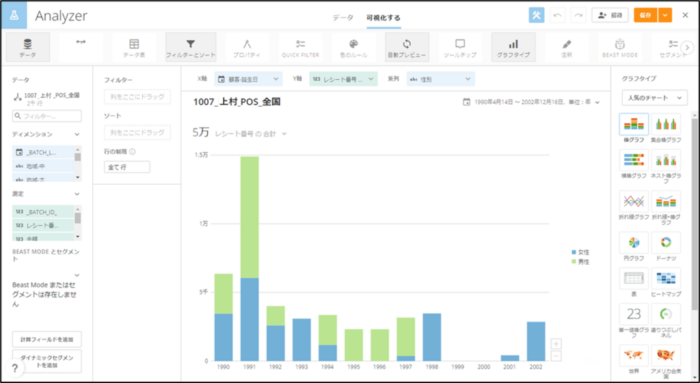The width and height of the screenshot is (700, 383).
Task: Click the Analyzer flask logo
Action: 14,15
